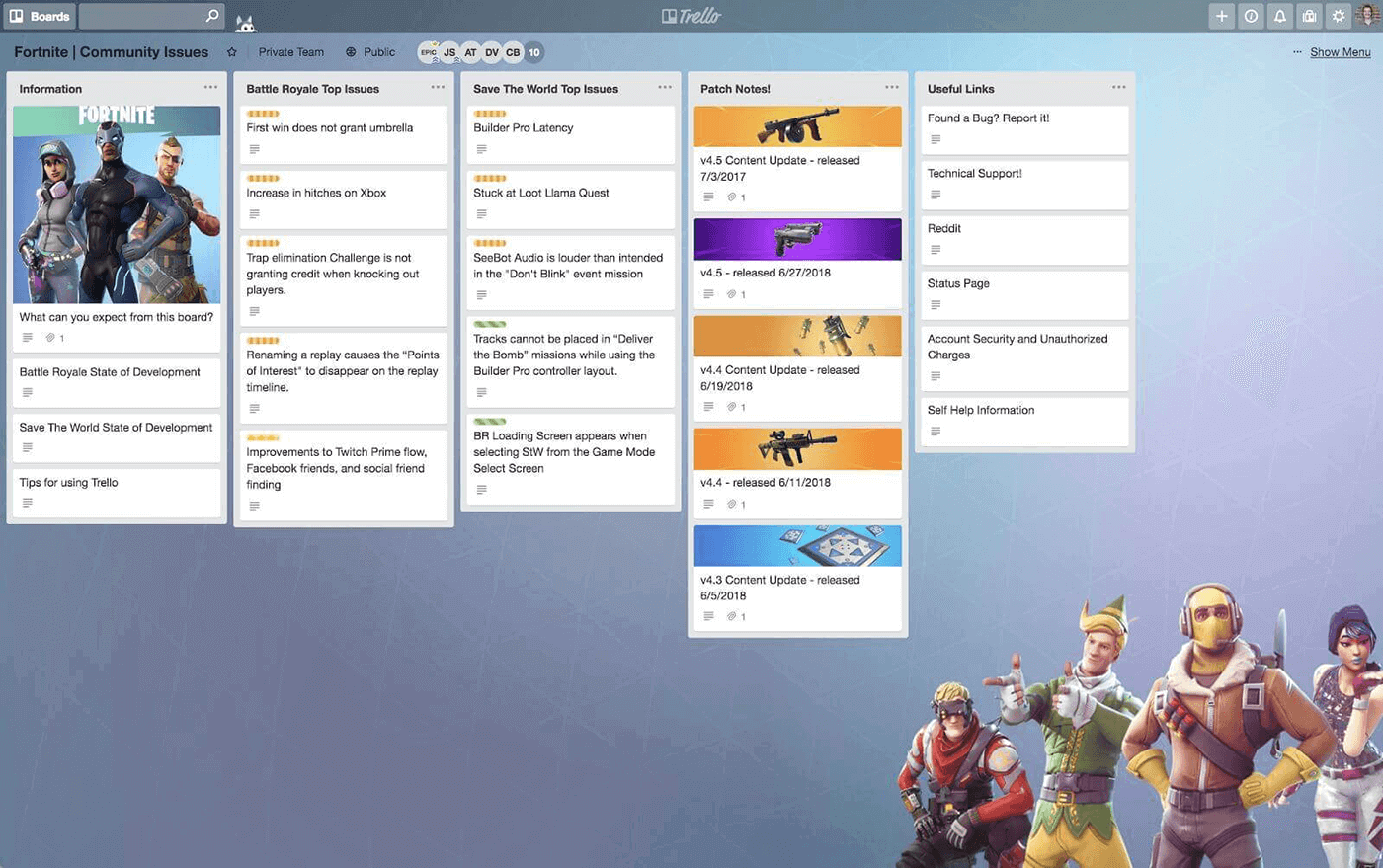The height and width of the screenshot is (868, 1383).
Task: Open the Boards menu button
Action: pyautogui.click(x=40, y=16)
